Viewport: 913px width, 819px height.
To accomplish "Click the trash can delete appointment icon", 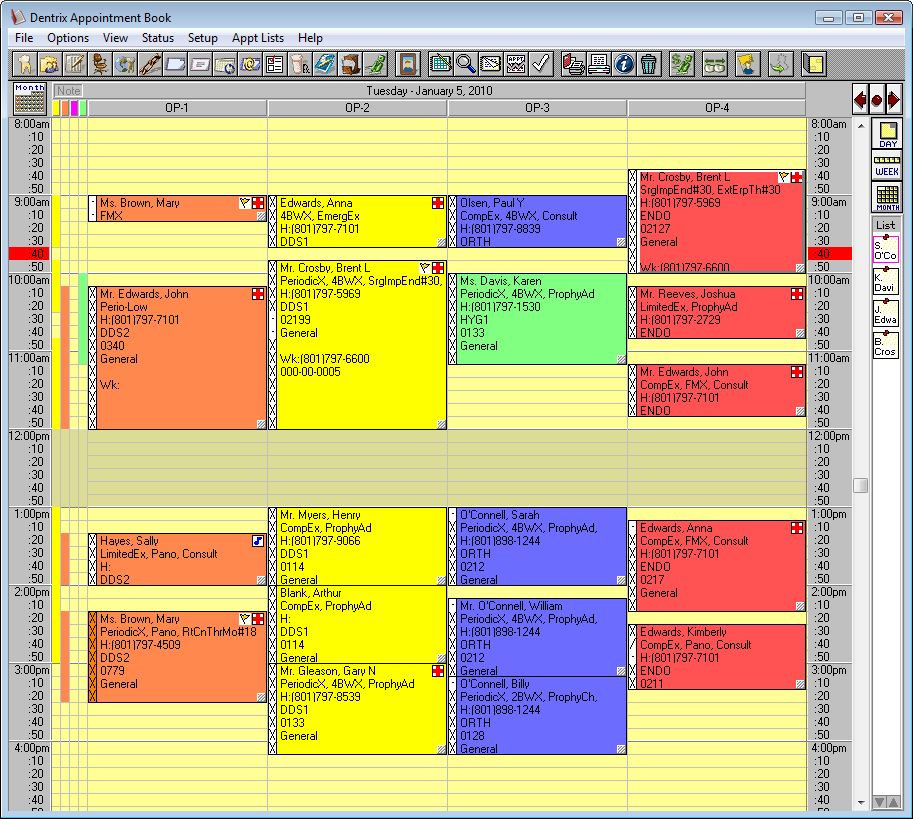I will (649, 63).
